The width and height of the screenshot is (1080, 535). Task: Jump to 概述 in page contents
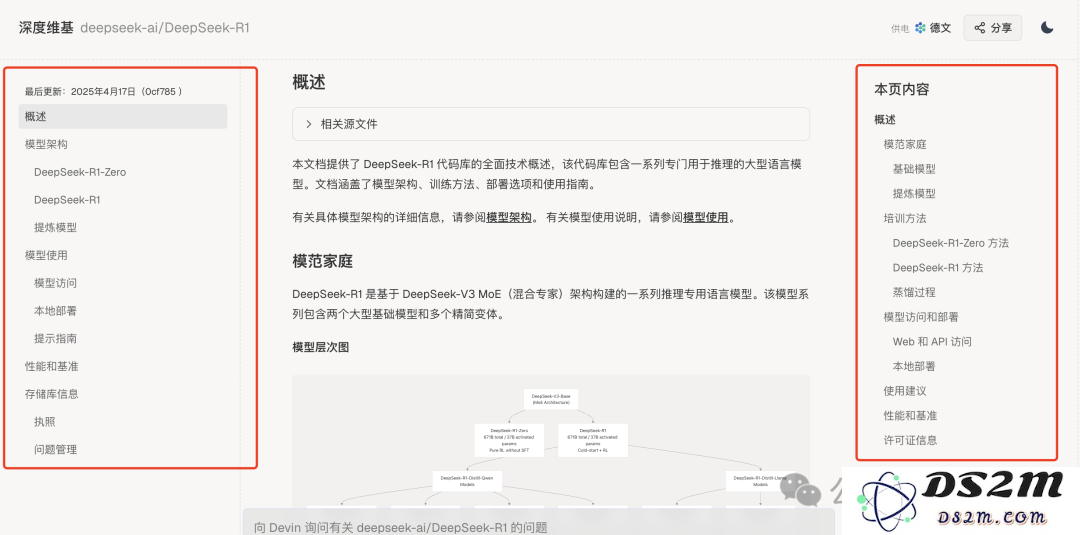click(885, 119)
